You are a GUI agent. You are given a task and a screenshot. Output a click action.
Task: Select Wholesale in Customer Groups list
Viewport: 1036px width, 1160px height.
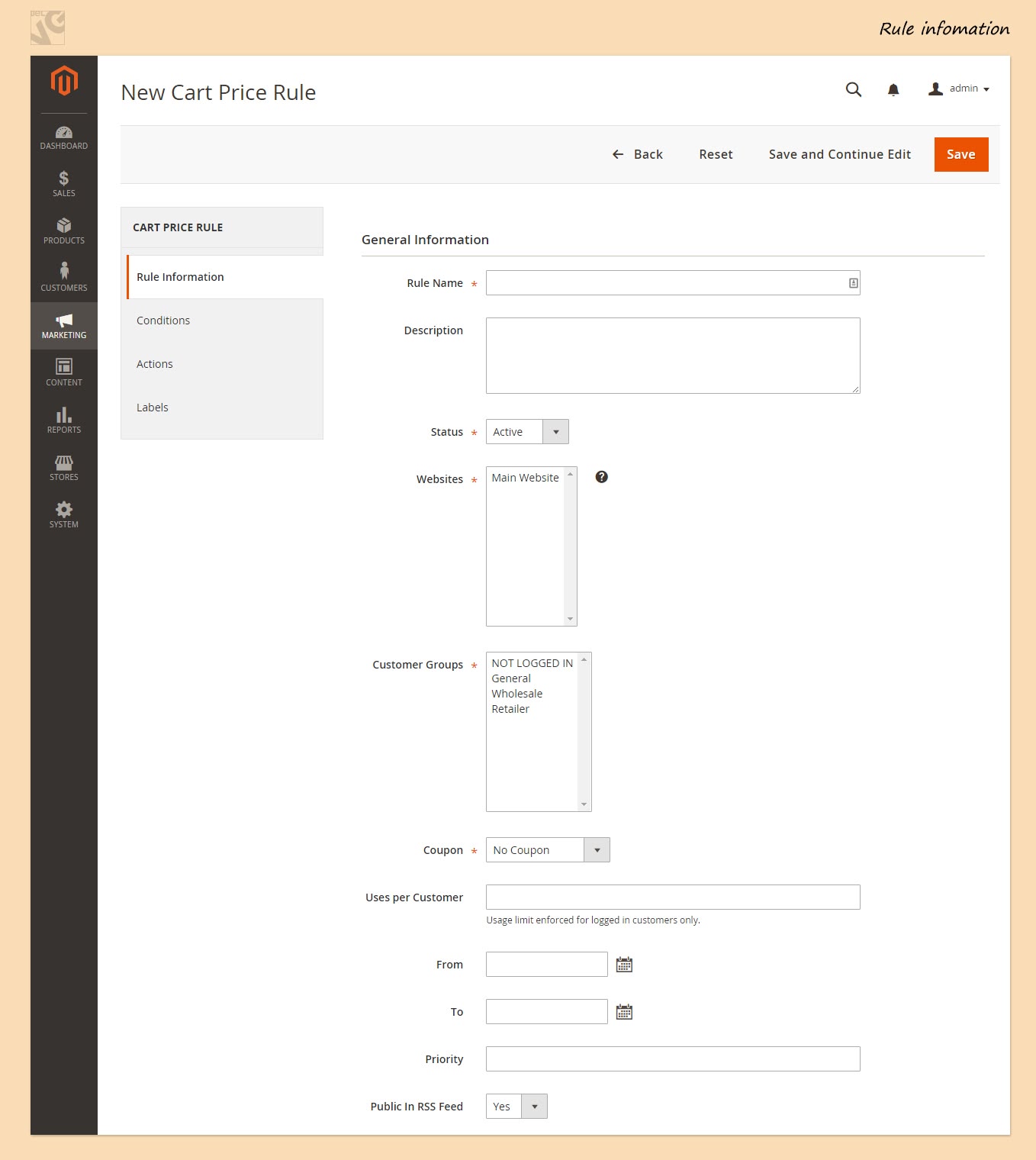click(x=517, y=694)
